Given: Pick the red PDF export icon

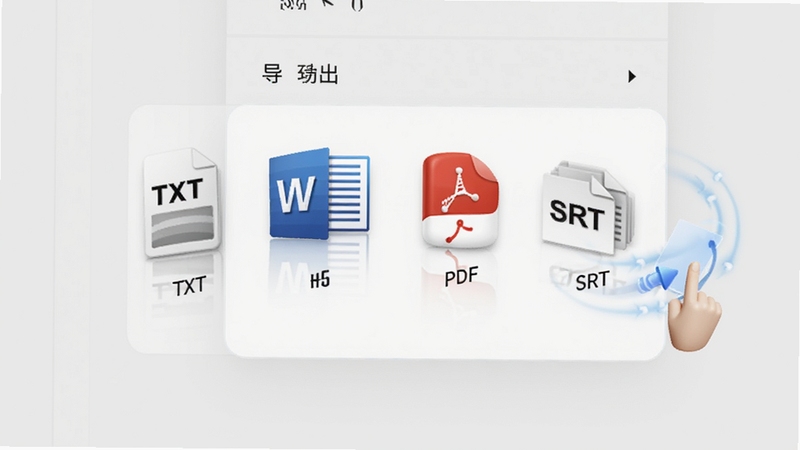Looking at the screenshot, I should [x=460, y=200].
